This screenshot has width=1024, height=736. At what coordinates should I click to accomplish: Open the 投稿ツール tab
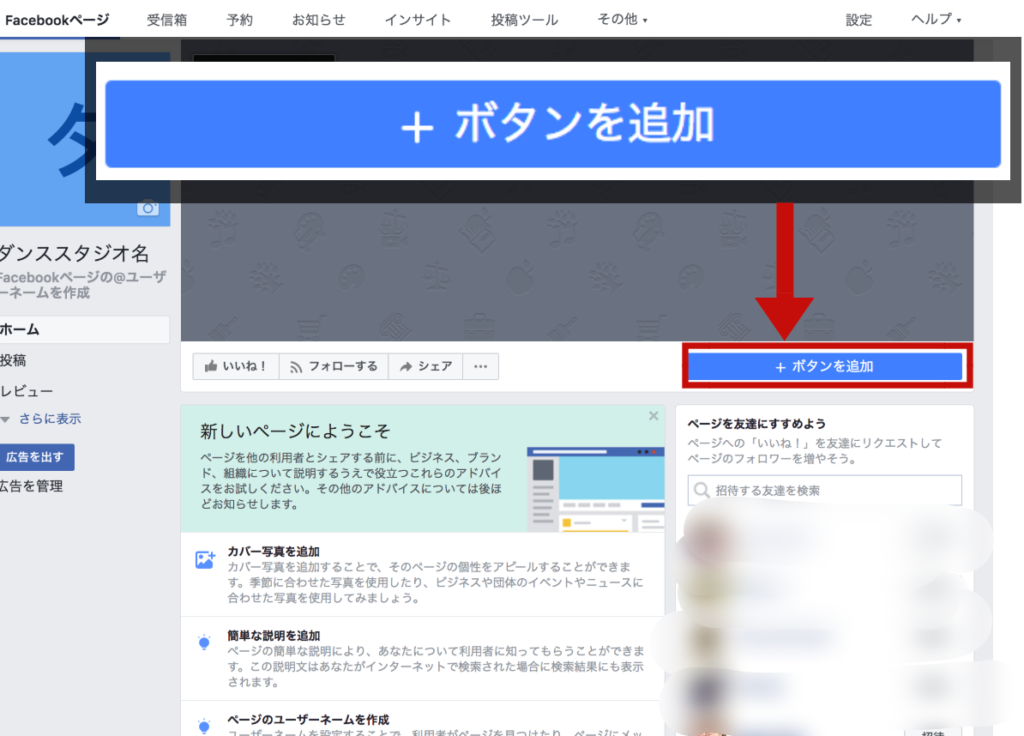point(524,20)
